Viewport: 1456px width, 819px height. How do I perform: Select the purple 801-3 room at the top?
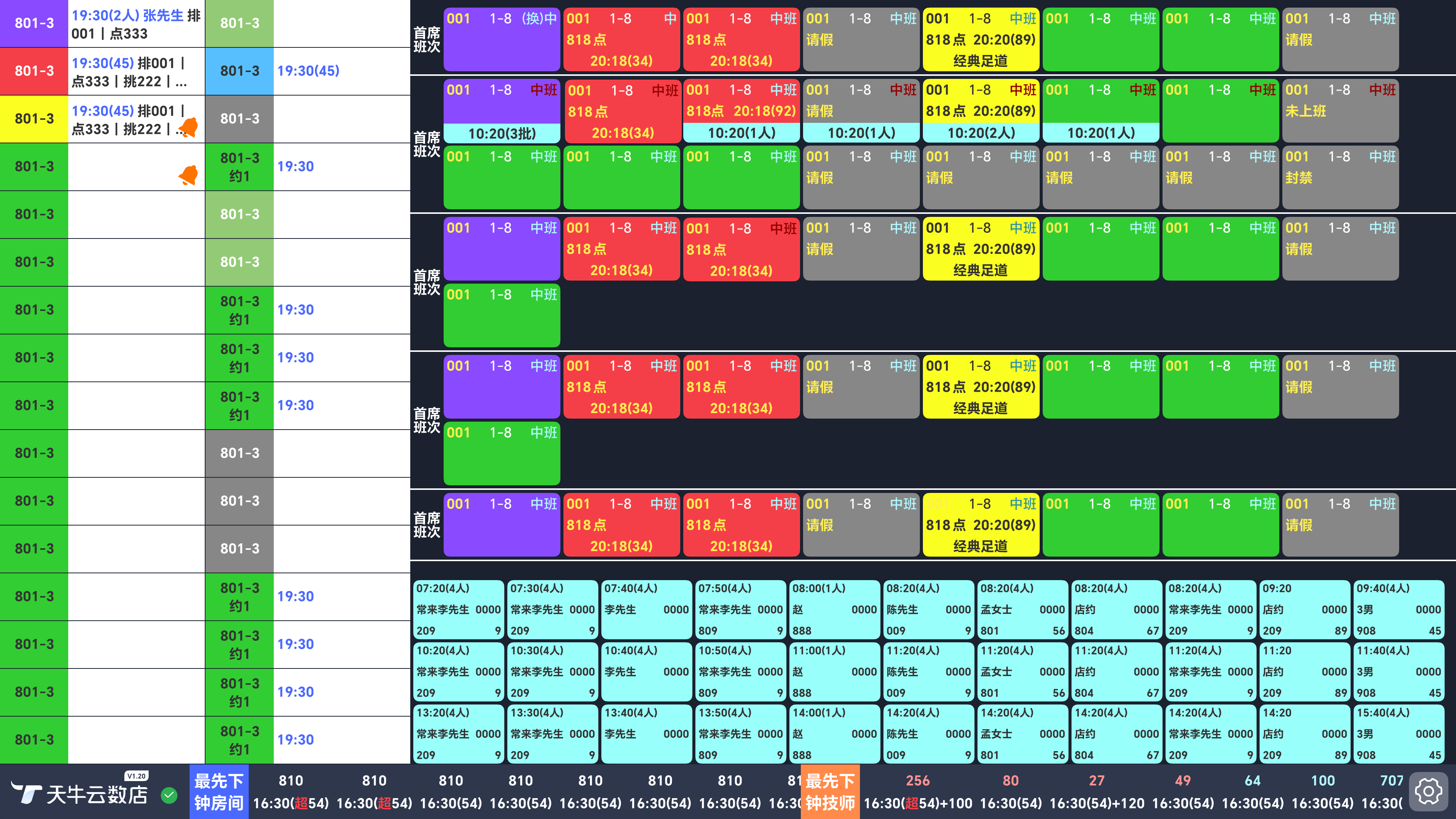34,23
